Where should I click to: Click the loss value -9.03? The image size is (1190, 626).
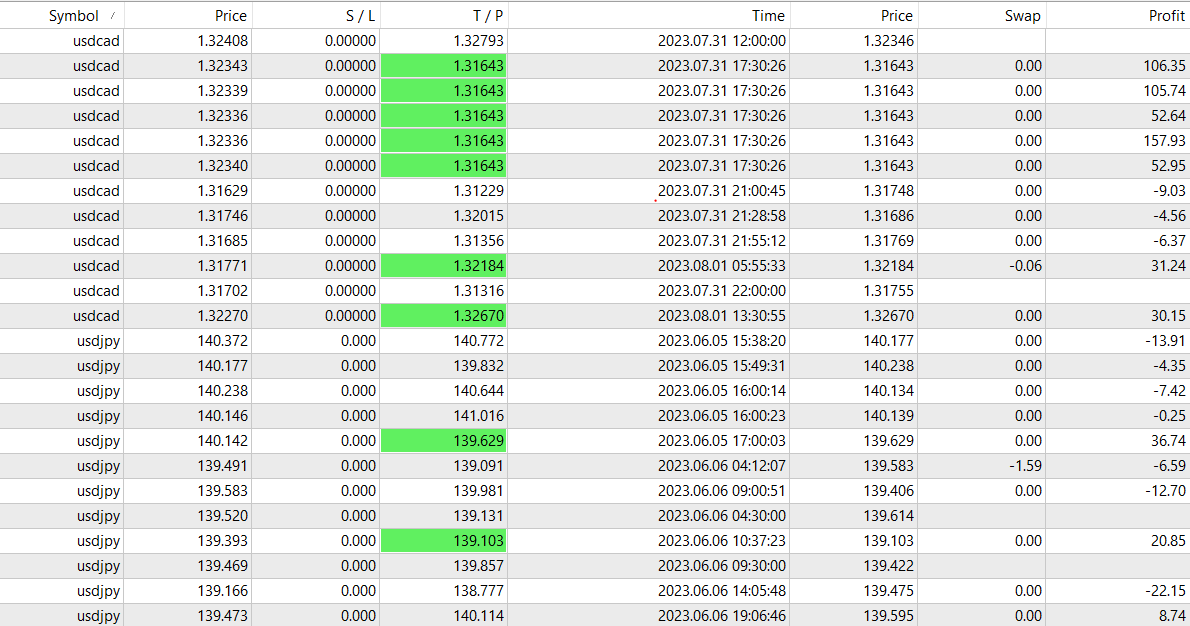click(1170, 191)
